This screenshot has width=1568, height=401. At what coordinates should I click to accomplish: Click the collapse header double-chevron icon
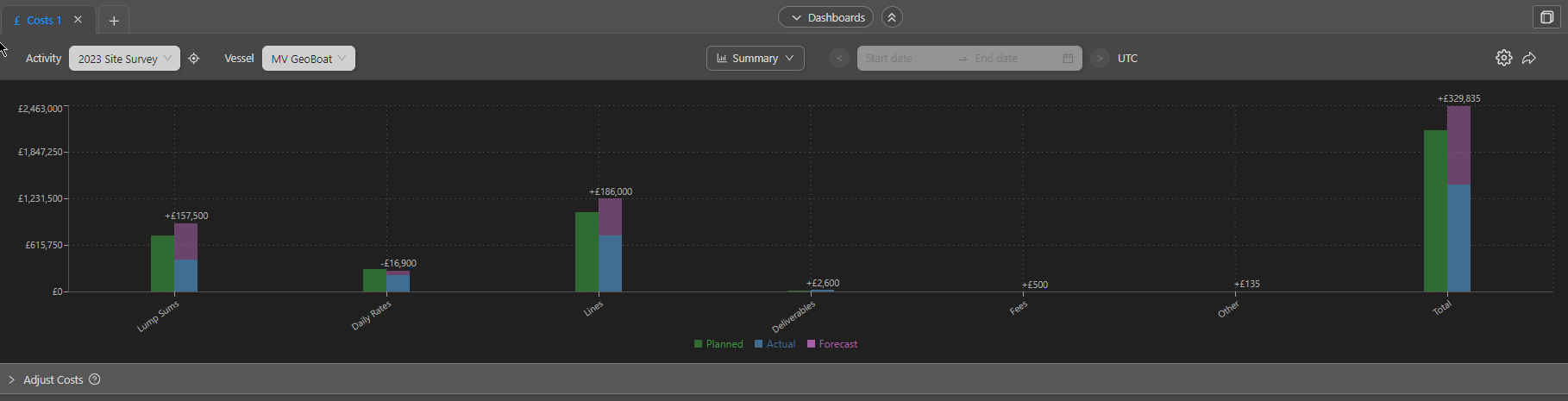(892, 17)
